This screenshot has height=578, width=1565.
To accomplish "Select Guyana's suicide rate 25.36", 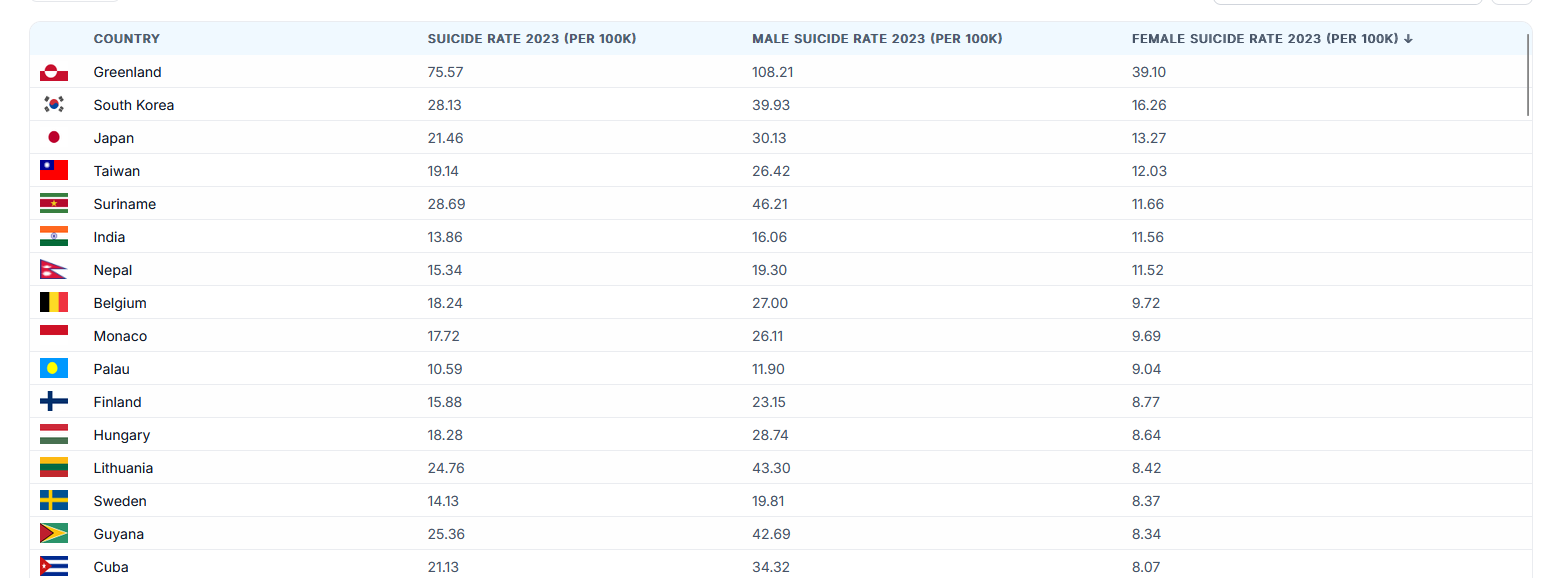I will [x=446, y=534].
